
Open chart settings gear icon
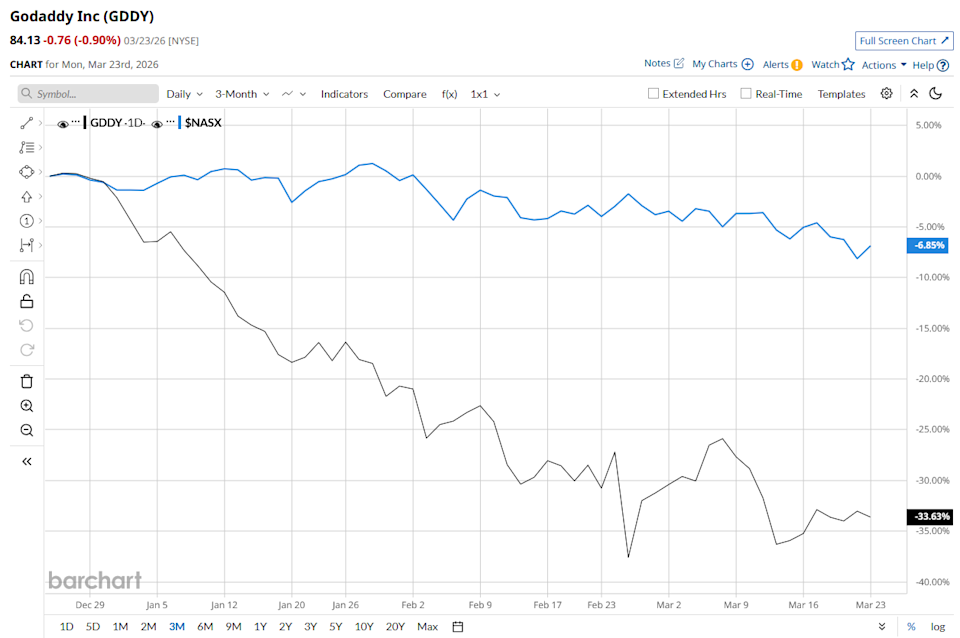coord(886,94)
